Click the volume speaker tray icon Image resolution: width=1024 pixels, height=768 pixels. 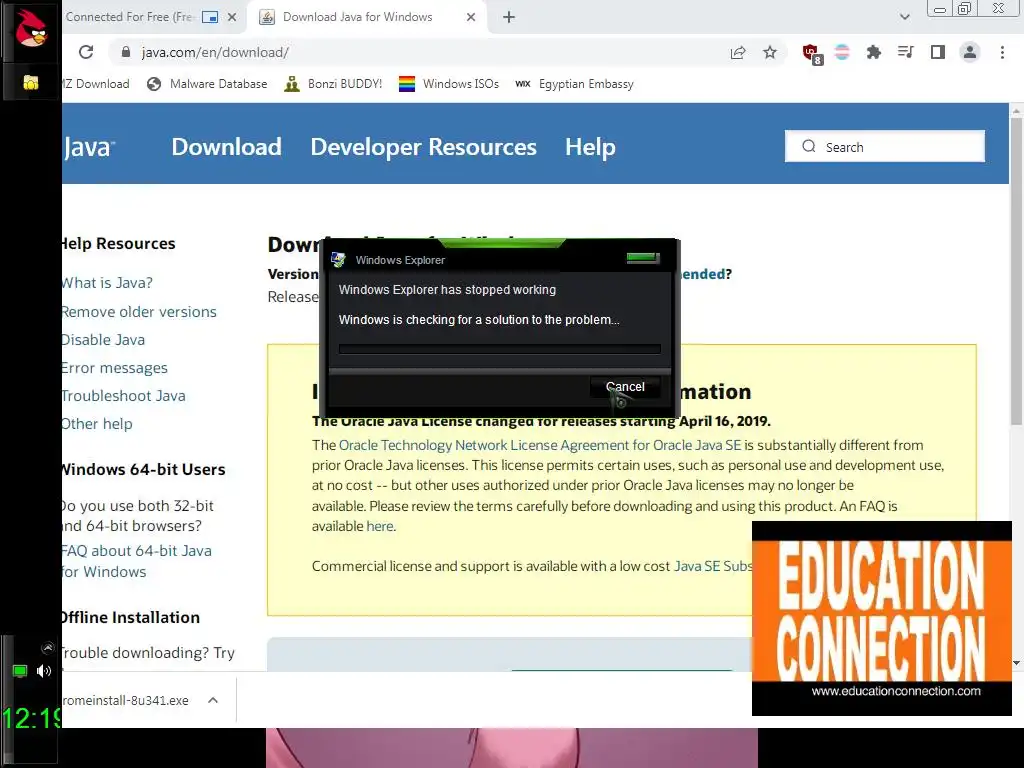pyautogui.click(x=44, y=671)
